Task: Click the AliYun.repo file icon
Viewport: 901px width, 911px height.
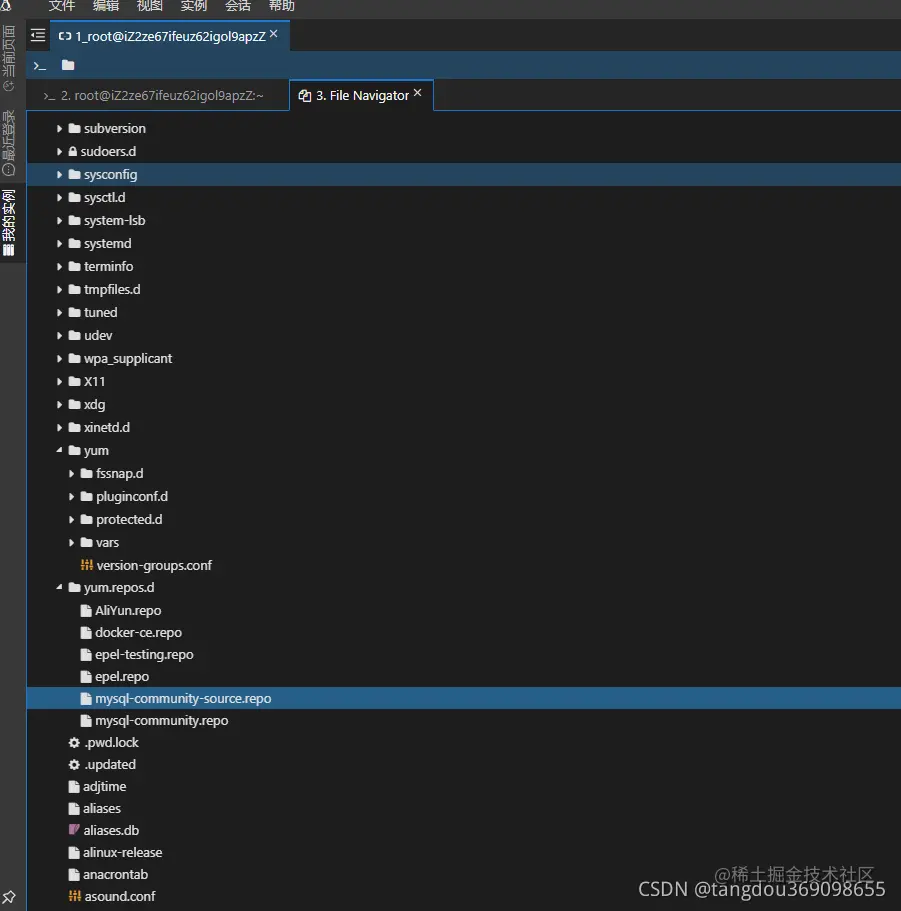Action: point(86,611)
